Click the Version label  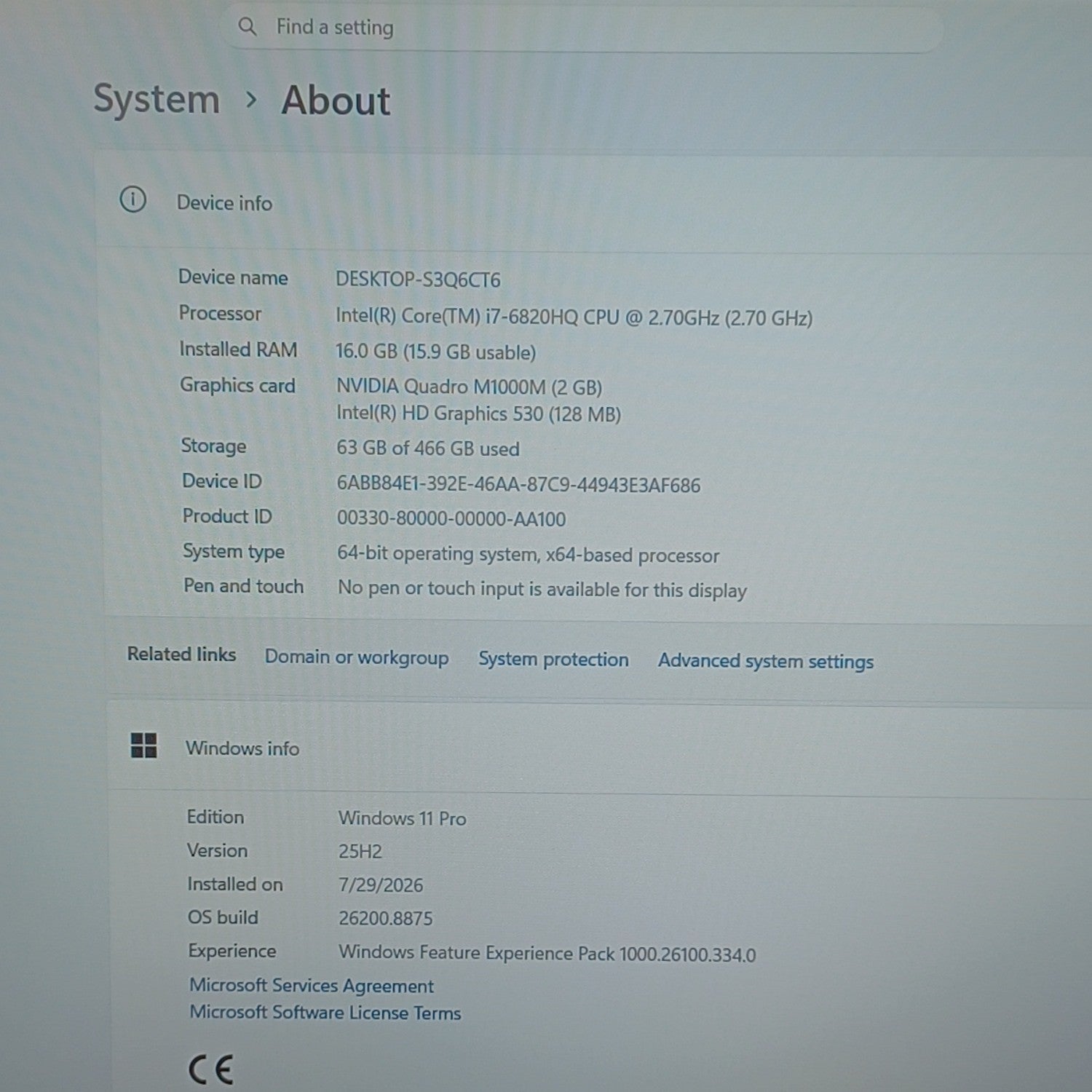pyautogui.click(x=218, y=850)
